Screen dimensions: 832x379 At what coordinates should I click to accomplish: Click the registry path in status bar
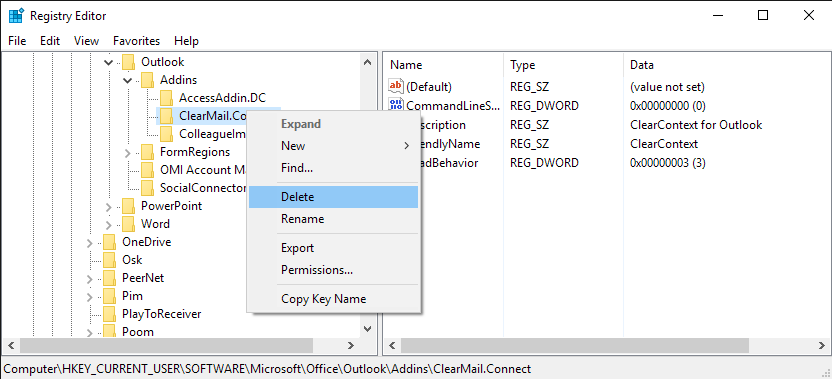point(267,368)
